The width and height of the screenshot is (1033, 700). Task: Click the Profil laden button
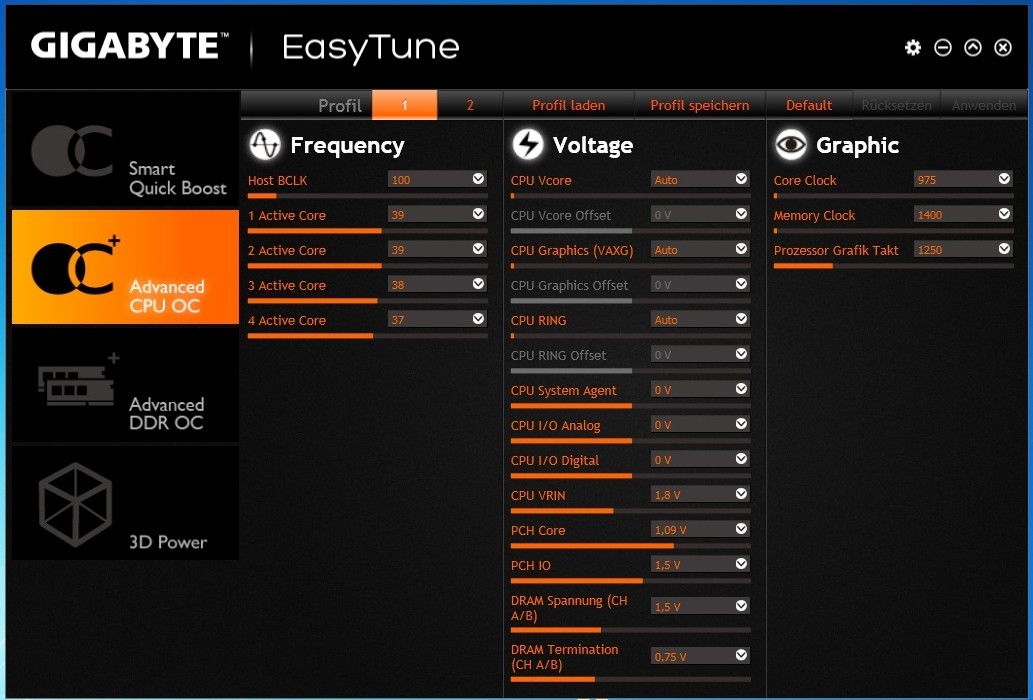pyautogui.click(x=569, y=105)
